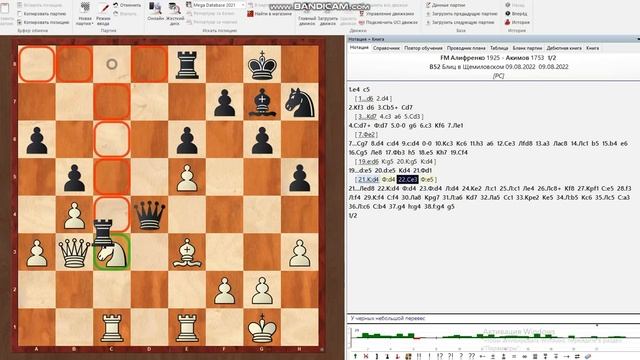Mark position with '+-' white winning symbol
Viewport: 640px width, 360px height.
coord(482,356)
